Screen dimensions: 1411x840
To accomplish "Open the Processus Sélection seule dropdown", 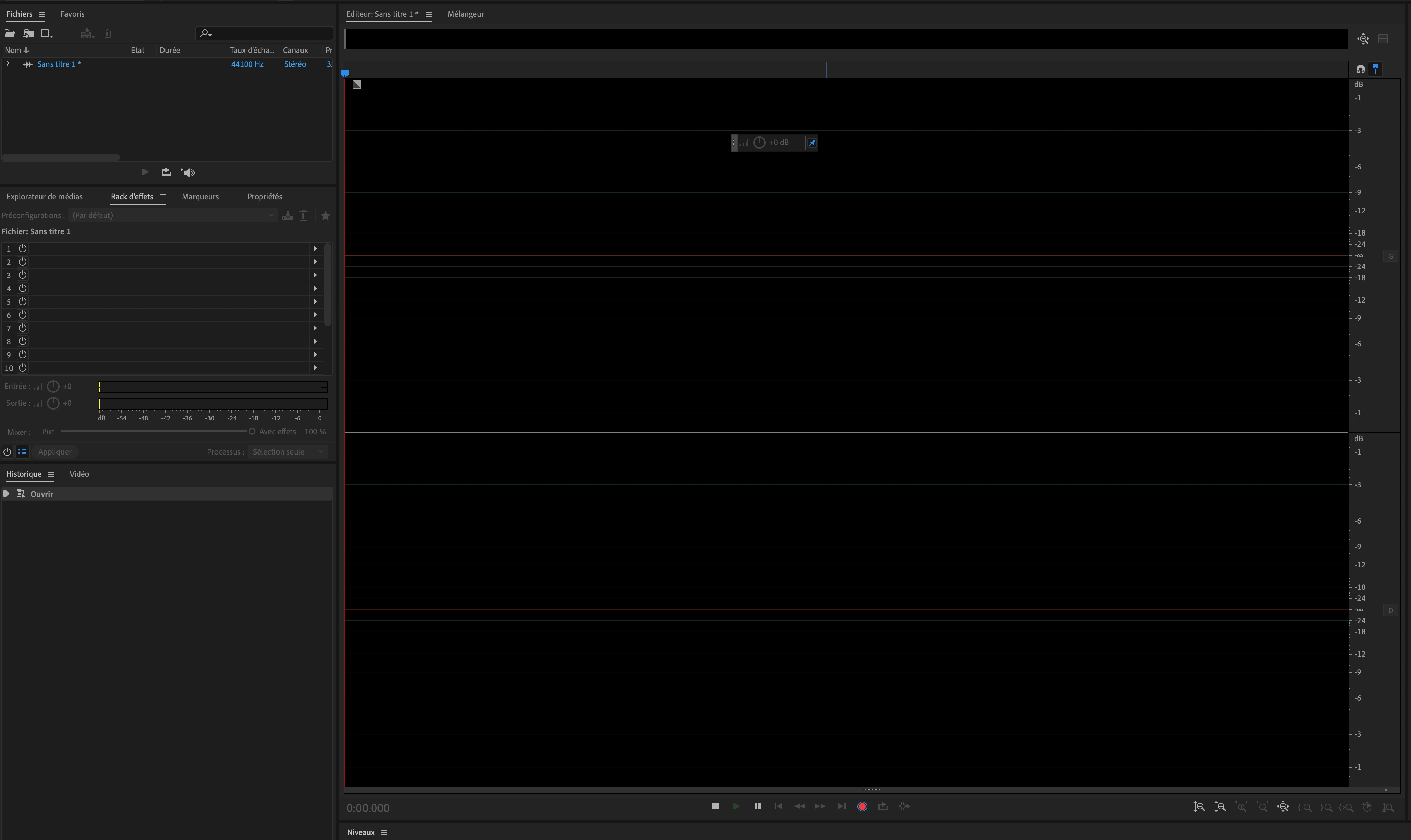I will (x=288, y=452).
